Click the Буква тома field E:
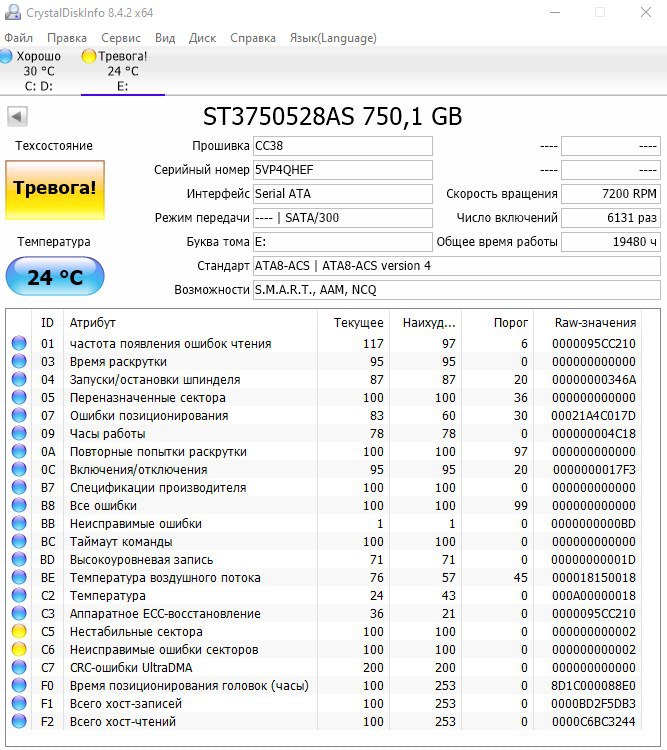This screenshot has height=750, width=667. click(343, 242)
